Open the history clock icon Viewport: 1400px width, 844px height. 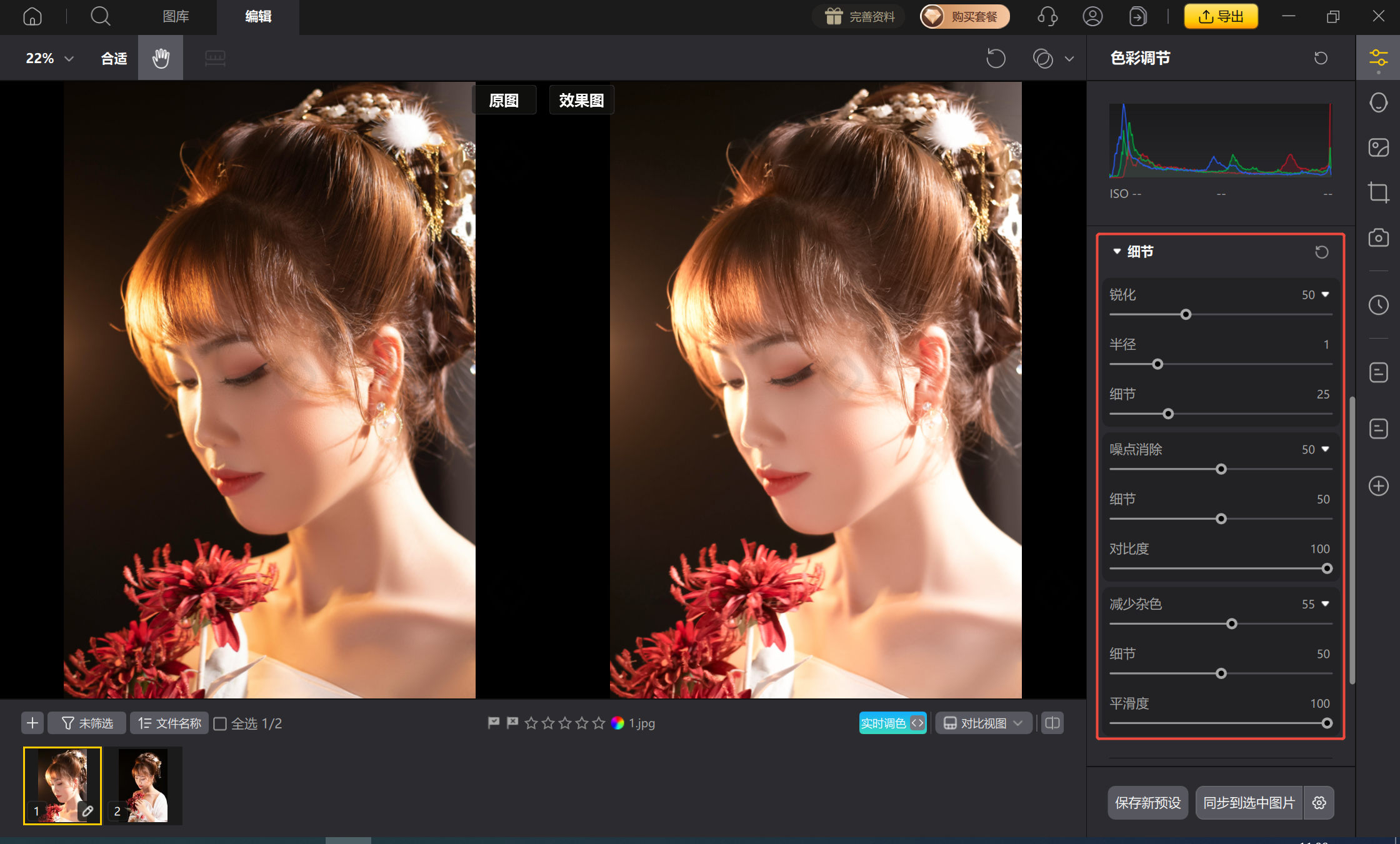point(1379,305)
